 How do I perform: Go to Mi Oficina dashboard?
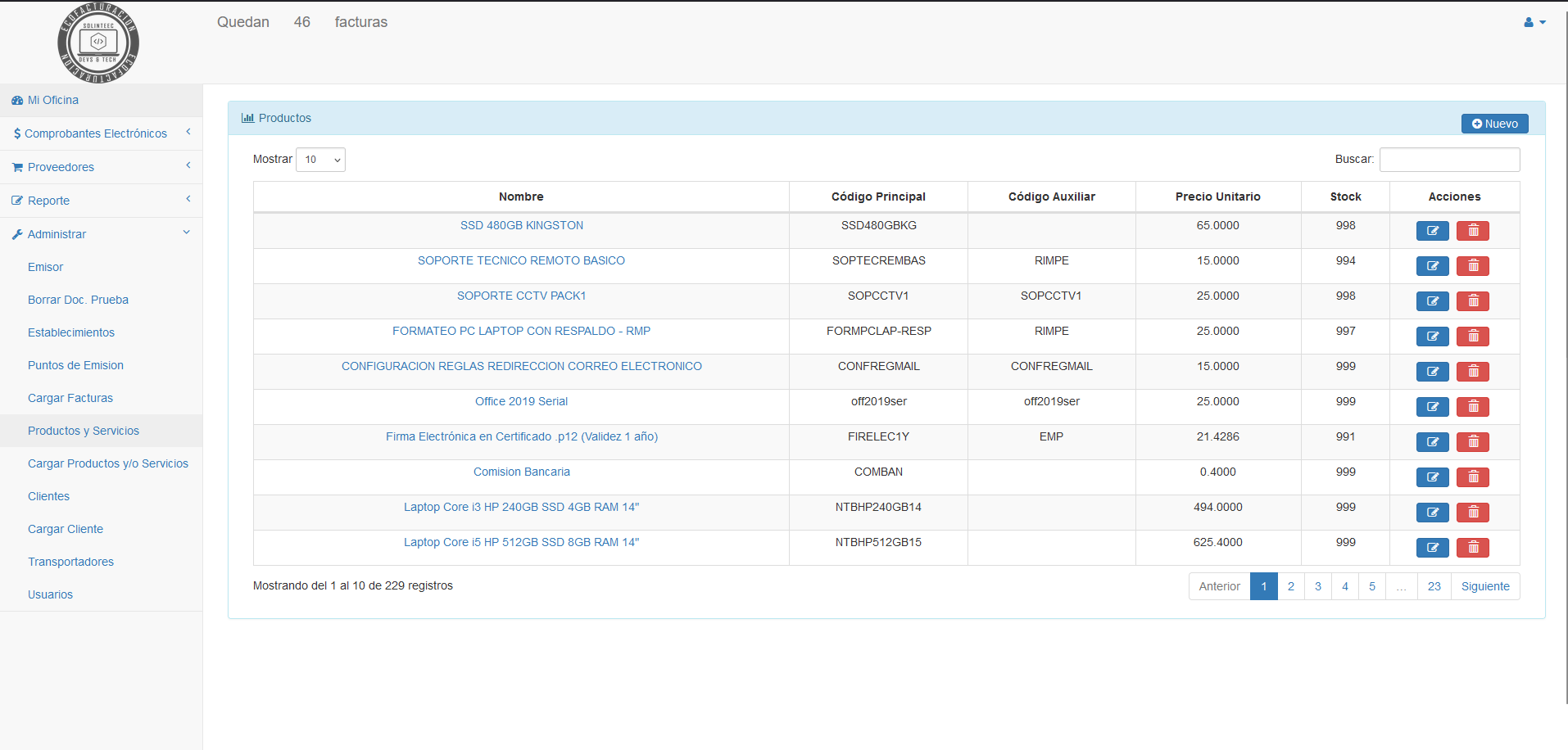point(52,100)
